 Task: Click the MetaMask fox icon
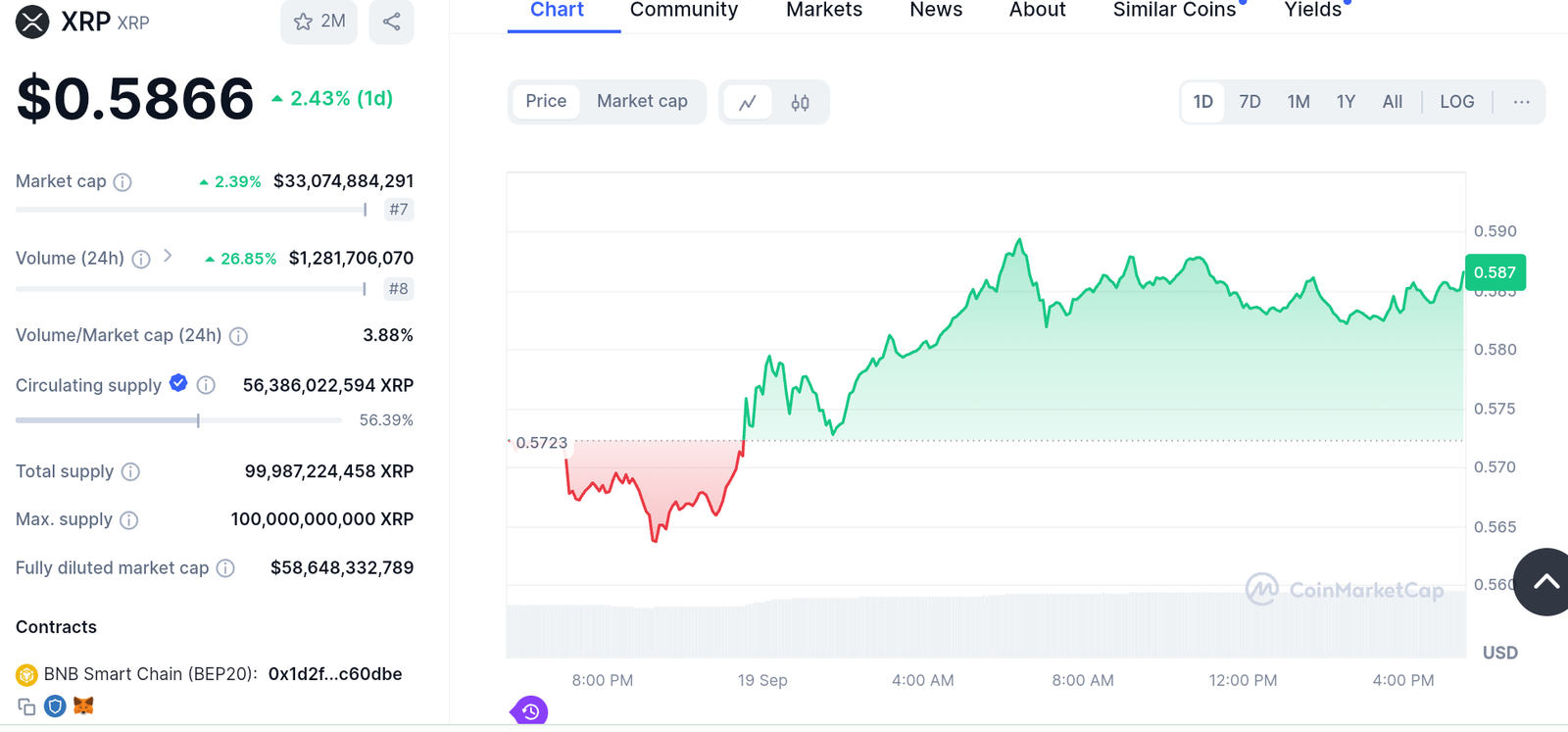point(84,706)
